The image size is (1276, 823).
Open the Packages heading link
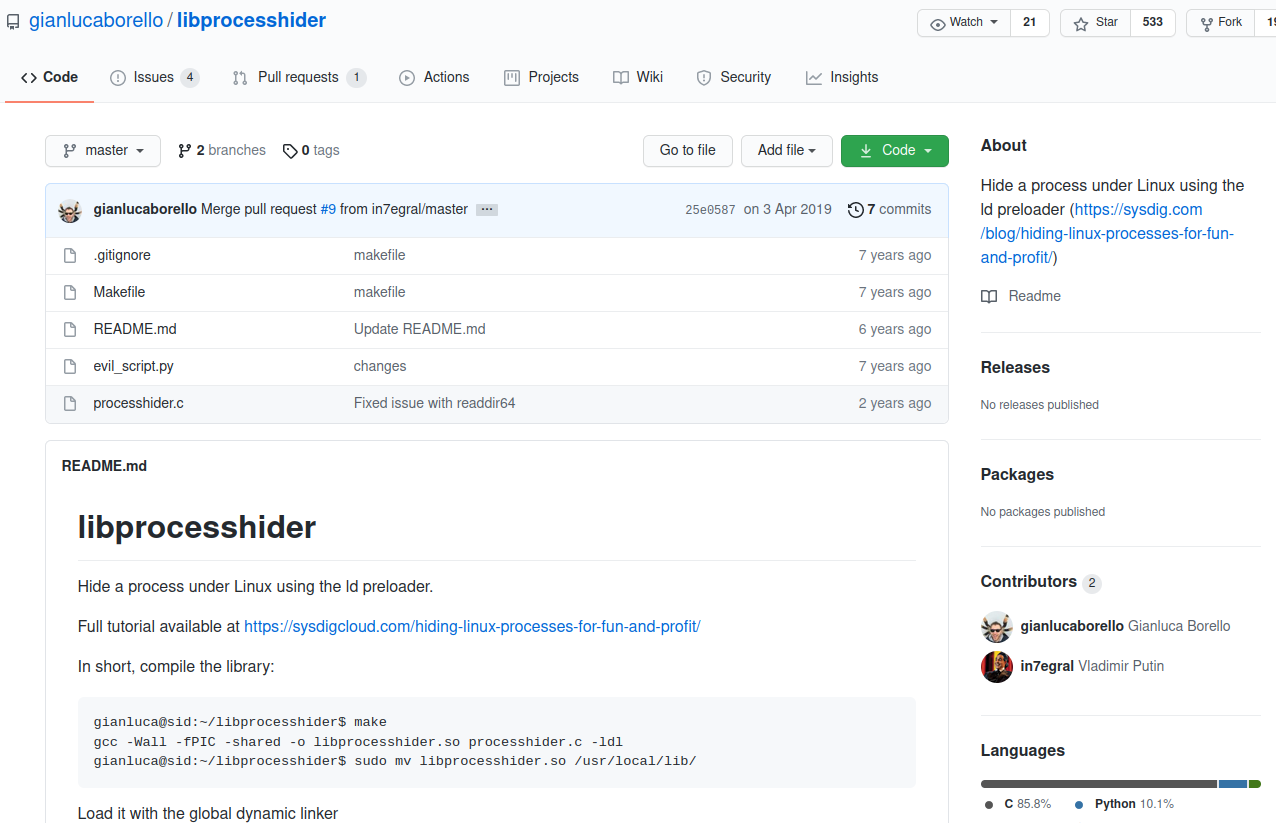click(1017, 474)
